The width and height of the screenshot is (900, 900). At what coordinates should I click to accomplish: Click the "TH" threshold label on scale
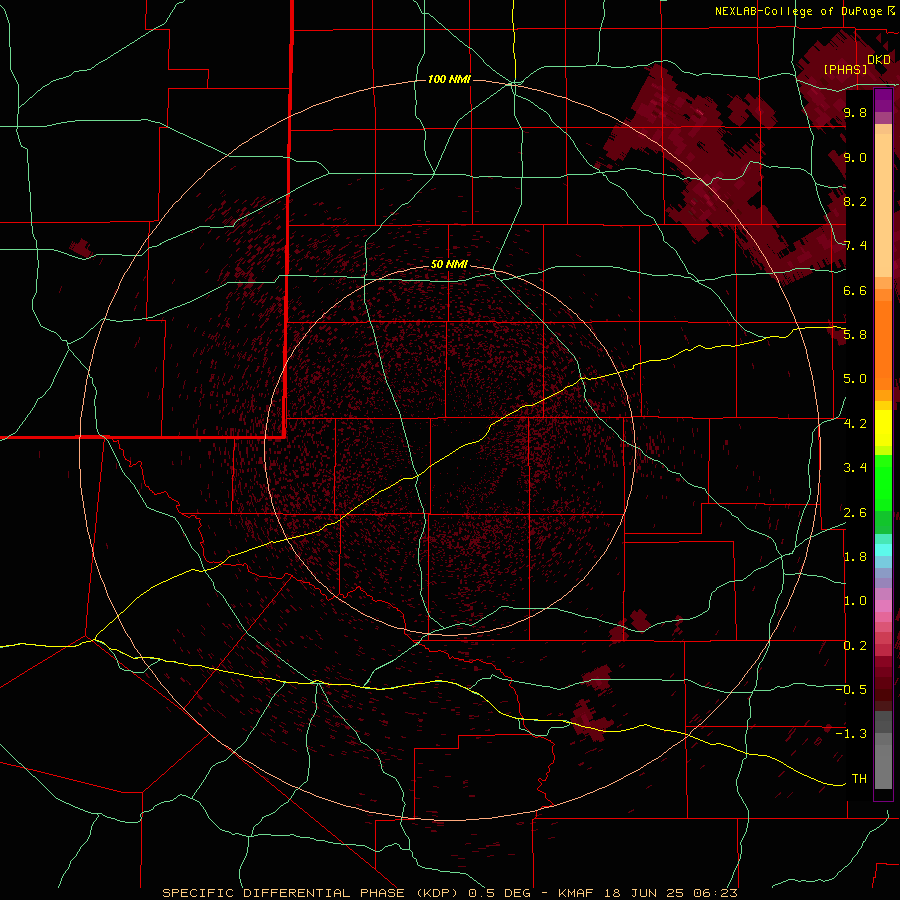pos(859,779)
